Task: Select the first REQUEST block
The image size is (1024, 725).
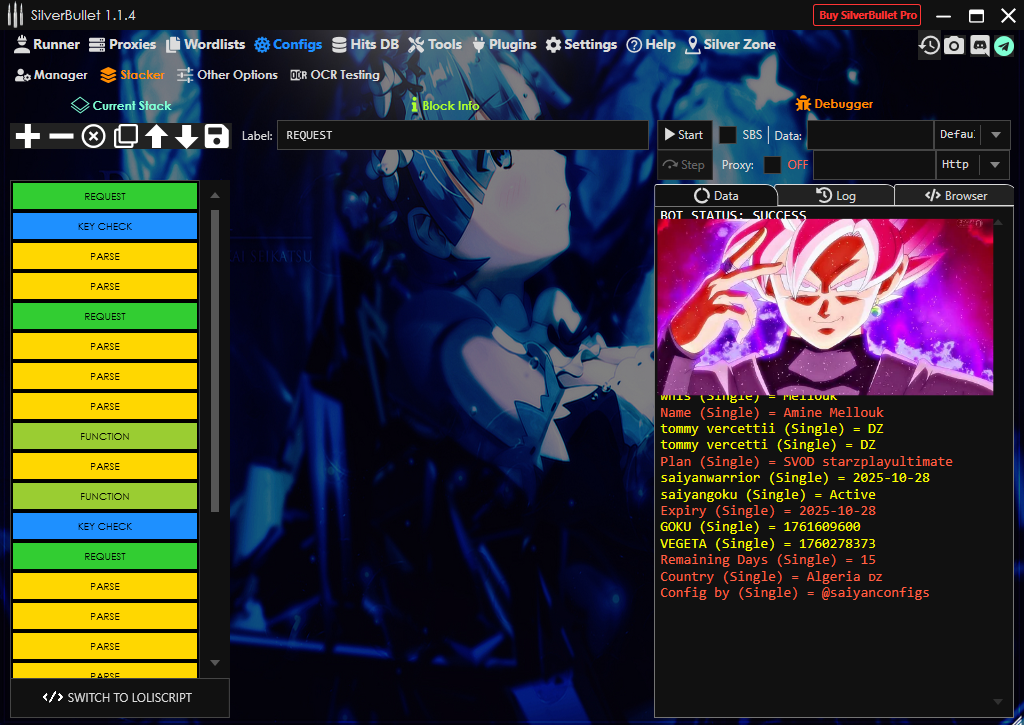Action: [105, 197]
